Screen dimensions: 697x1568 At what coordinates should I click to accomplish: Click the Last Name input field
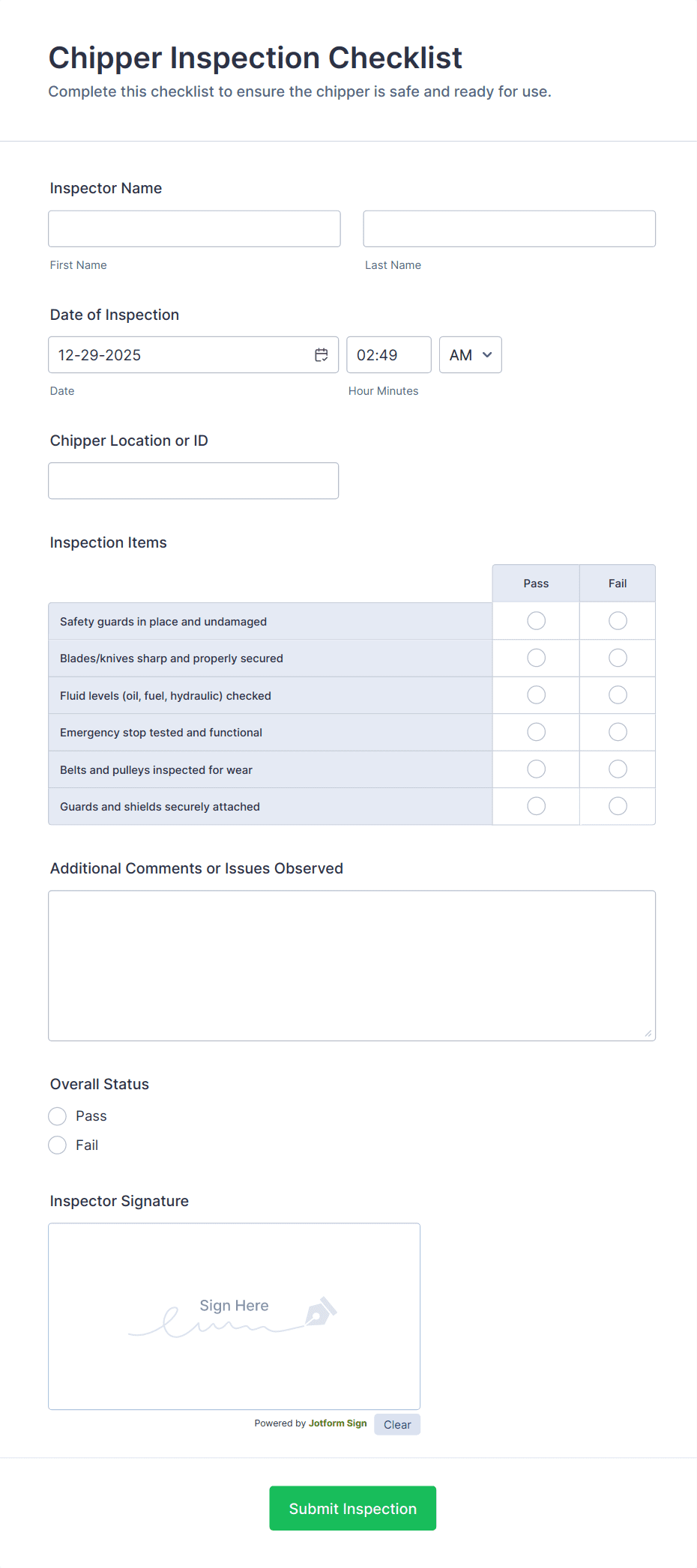coord(508,228)
